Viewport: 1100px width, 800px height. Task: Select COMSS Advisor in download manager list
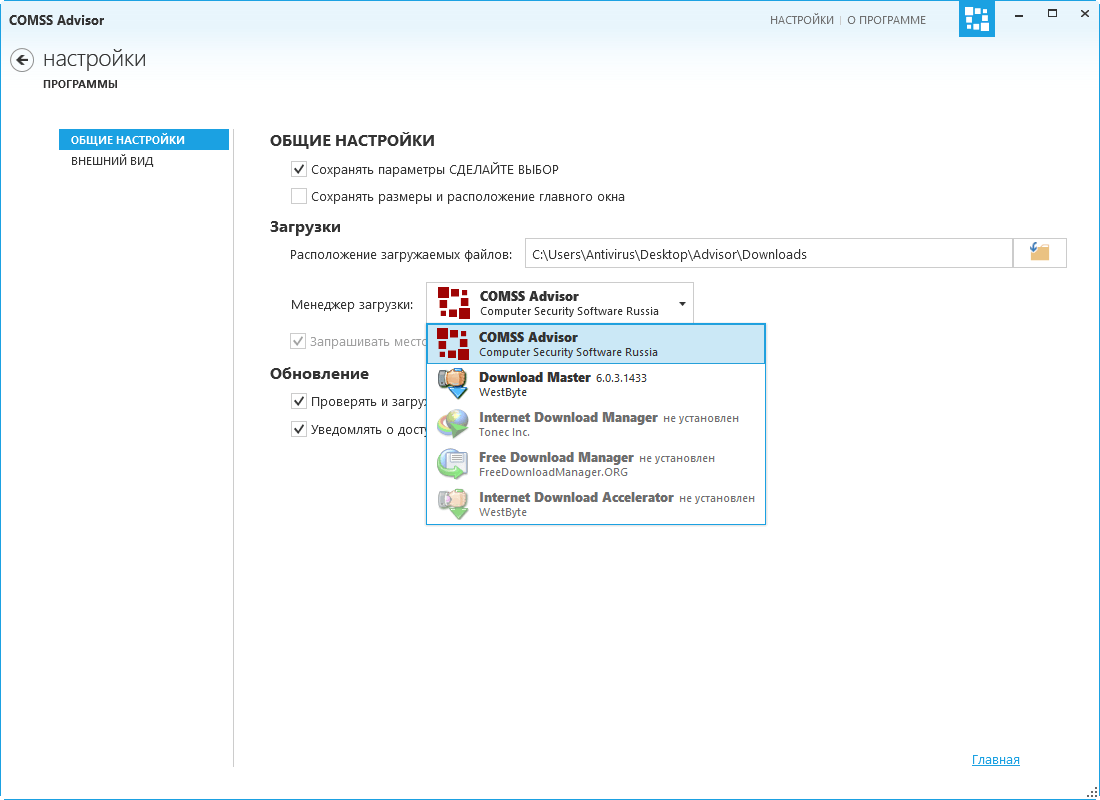[x=596, y=344]
